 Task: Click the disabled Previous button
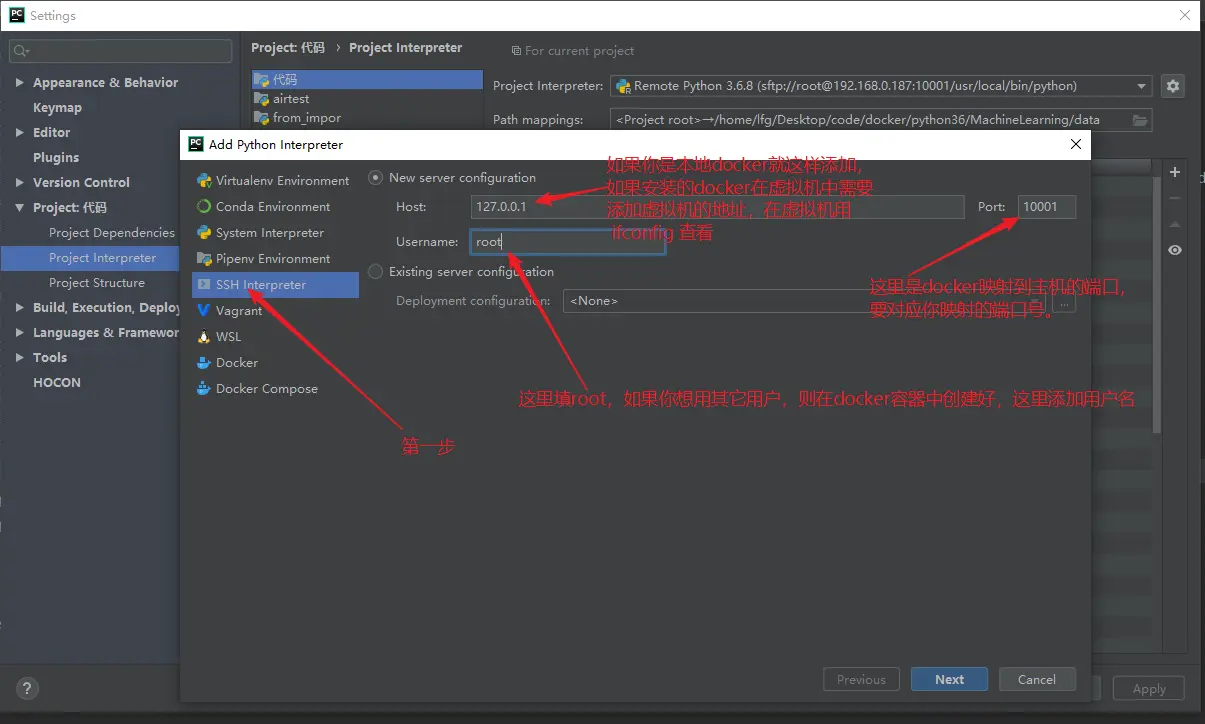click(861, 680)
